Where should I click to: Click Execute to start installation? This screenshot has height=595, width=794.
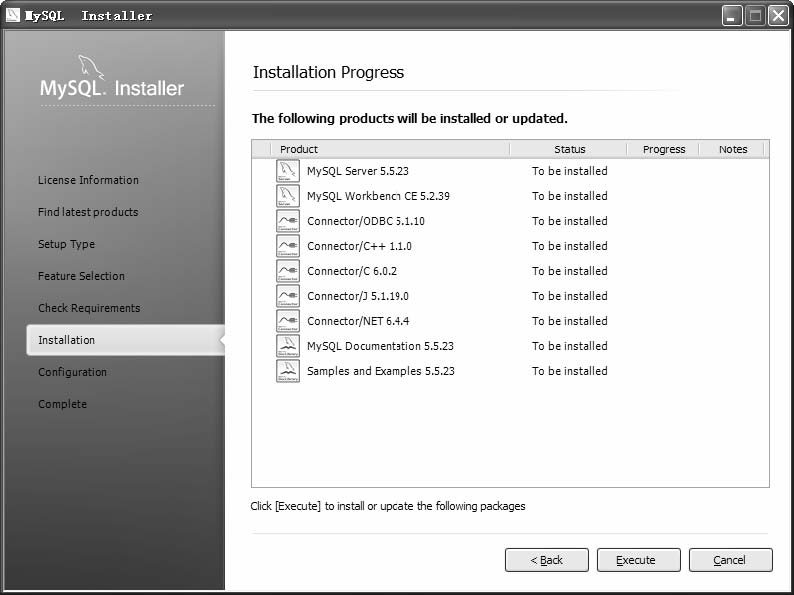click(x=639, y=560)
